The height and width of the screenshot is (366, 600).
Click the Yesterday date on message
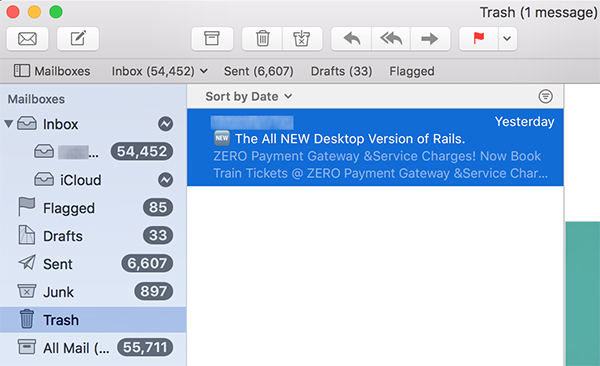coord(524,122)
